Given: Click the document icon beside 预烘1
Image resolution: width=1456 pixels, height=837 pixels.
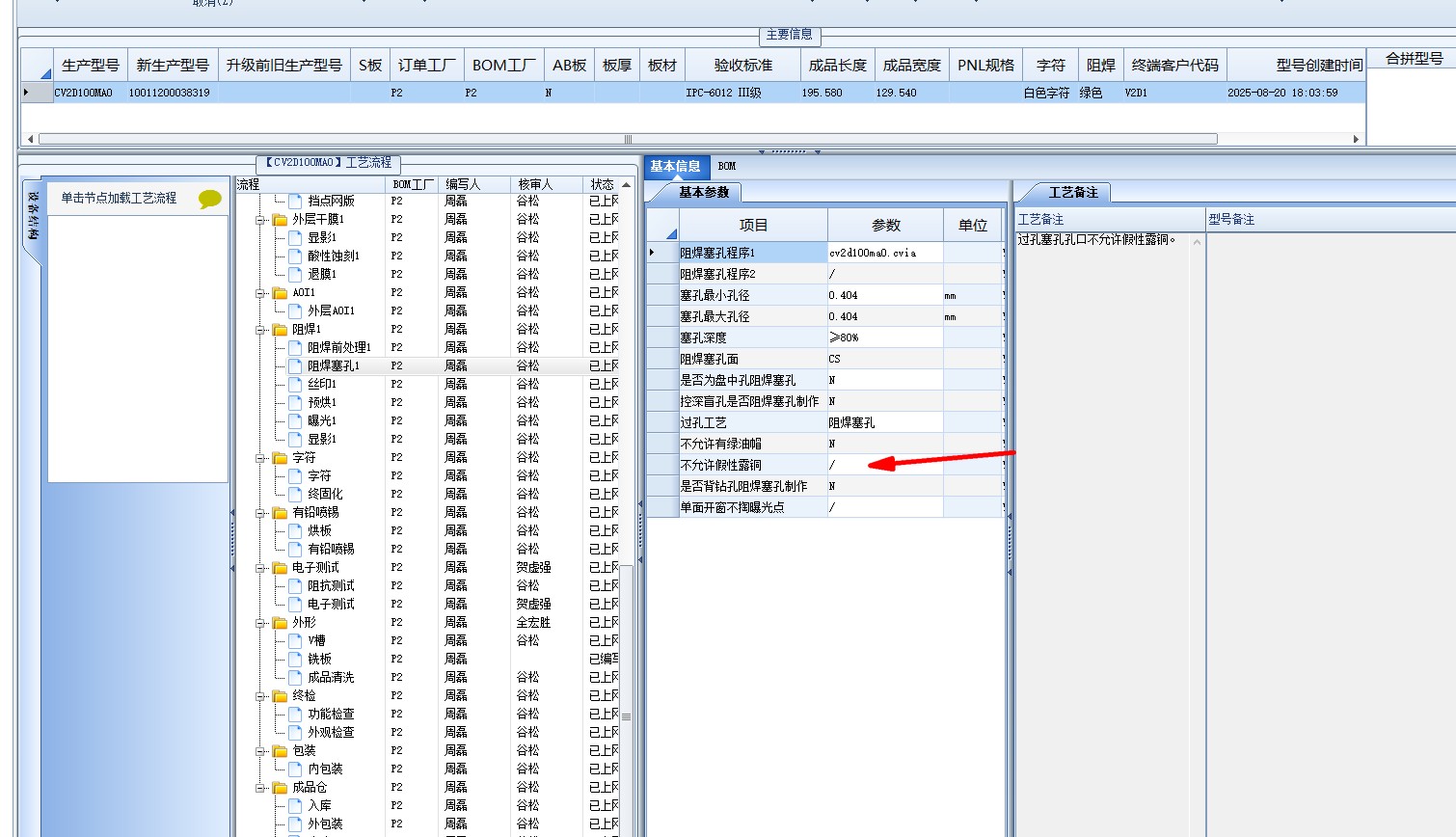Looking at the screenshot, I should click(x=296, y=402).
